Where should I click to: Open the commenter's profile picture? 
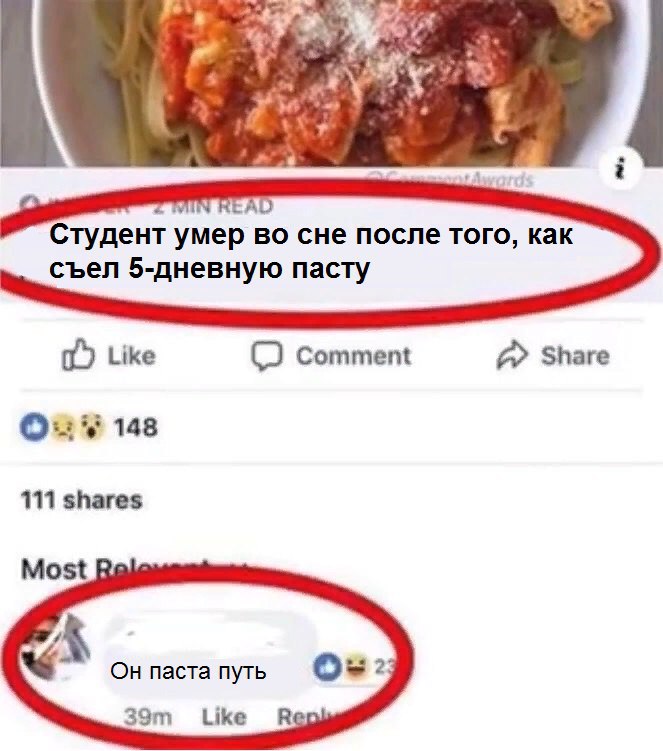click(x=54, y=647)
